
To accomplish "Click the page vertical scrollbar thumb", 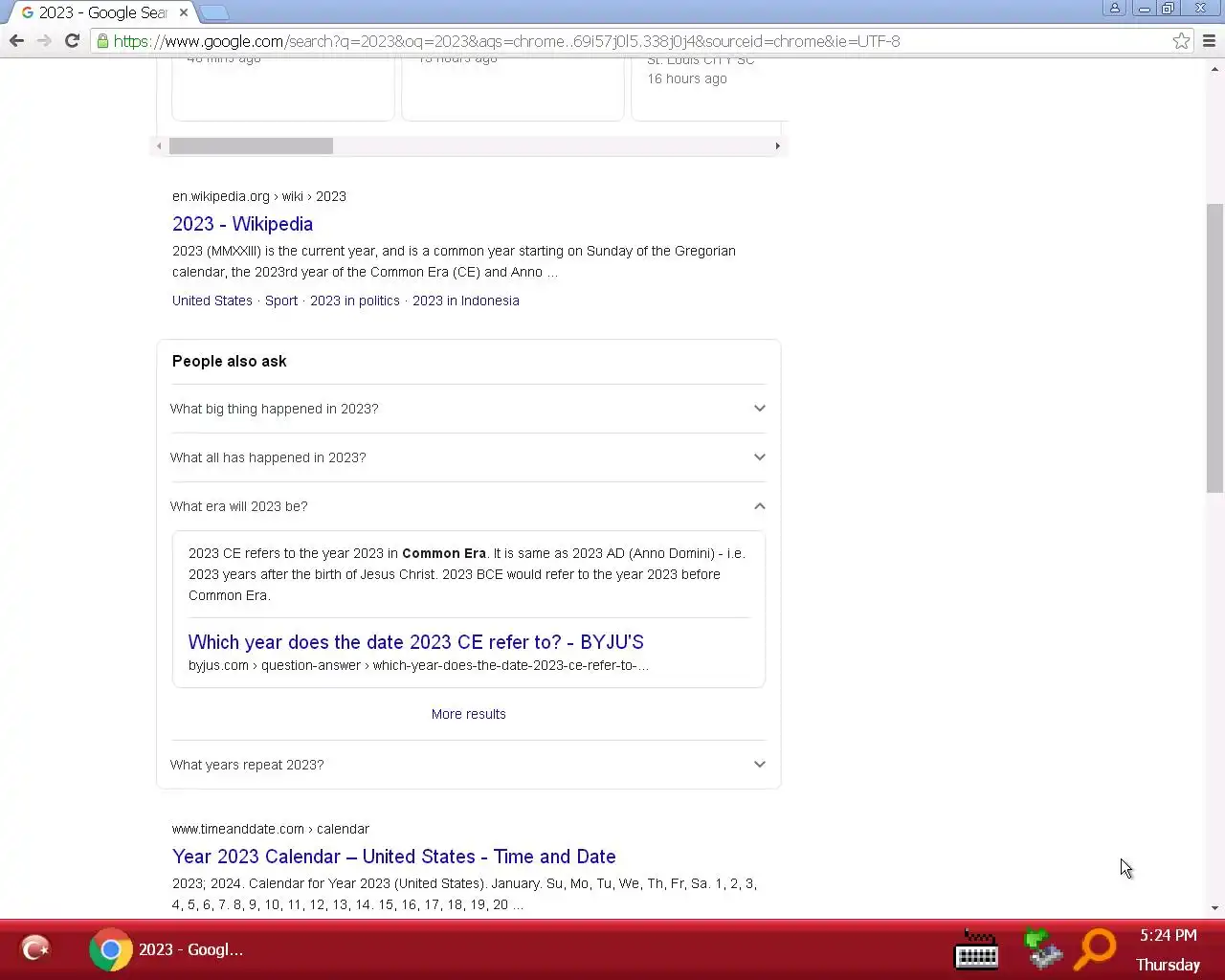I will click(x=1214, y=348).
